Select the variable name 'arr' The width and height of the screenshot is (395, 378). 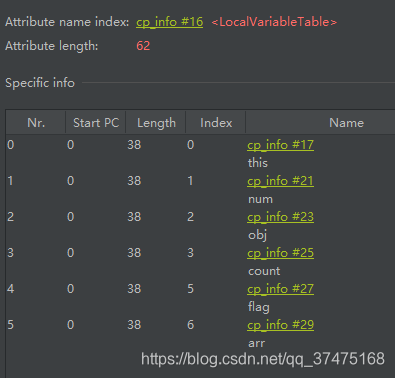click(256, 343)
